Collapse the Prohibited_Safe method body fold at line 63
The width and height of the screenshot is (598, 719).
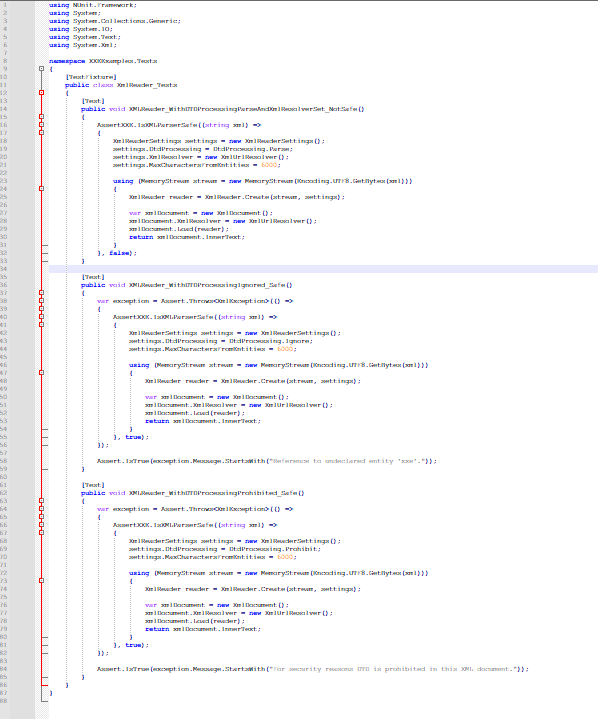41,501
